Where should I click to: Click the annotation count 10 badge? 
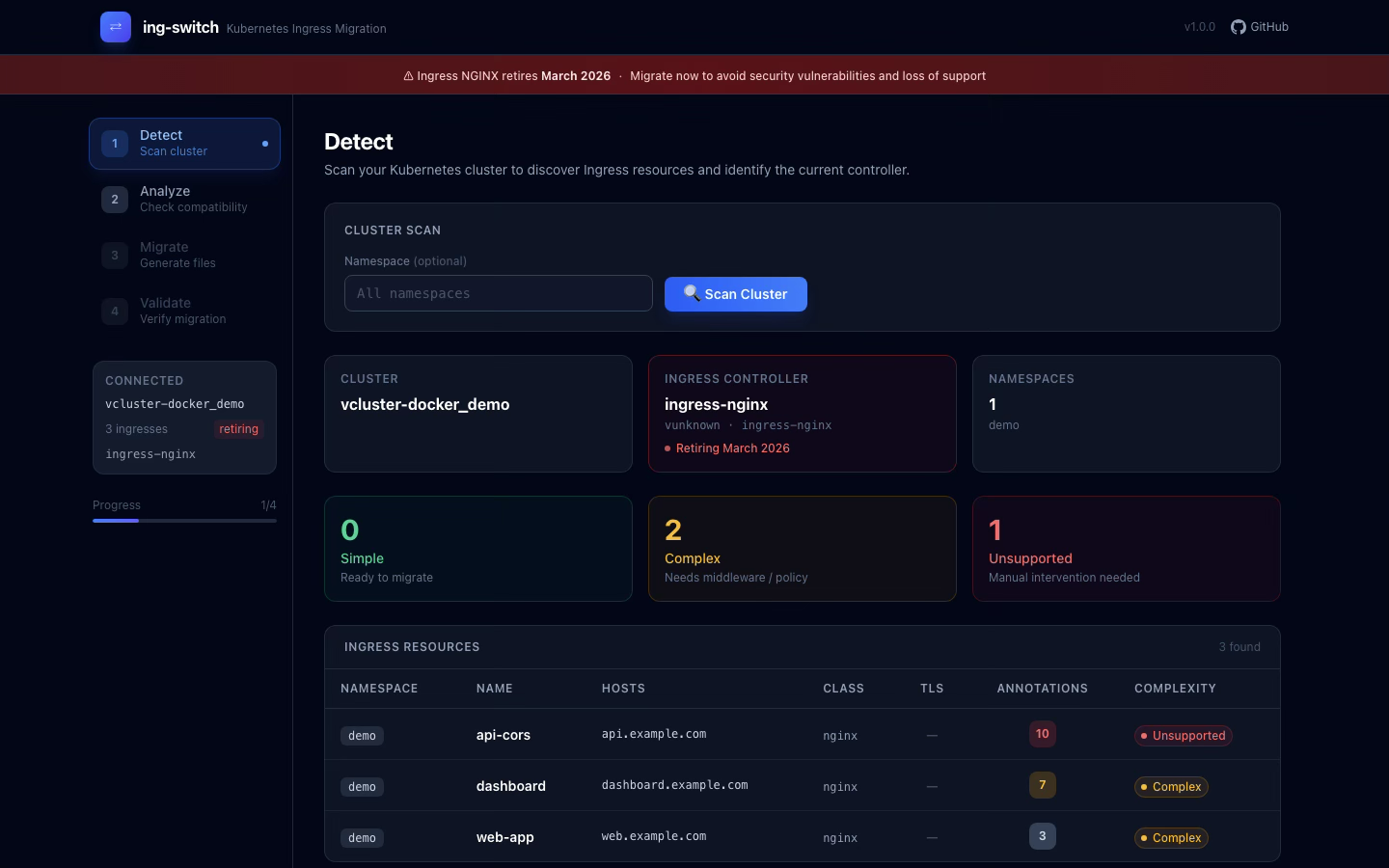click(x=1043, y=734)
